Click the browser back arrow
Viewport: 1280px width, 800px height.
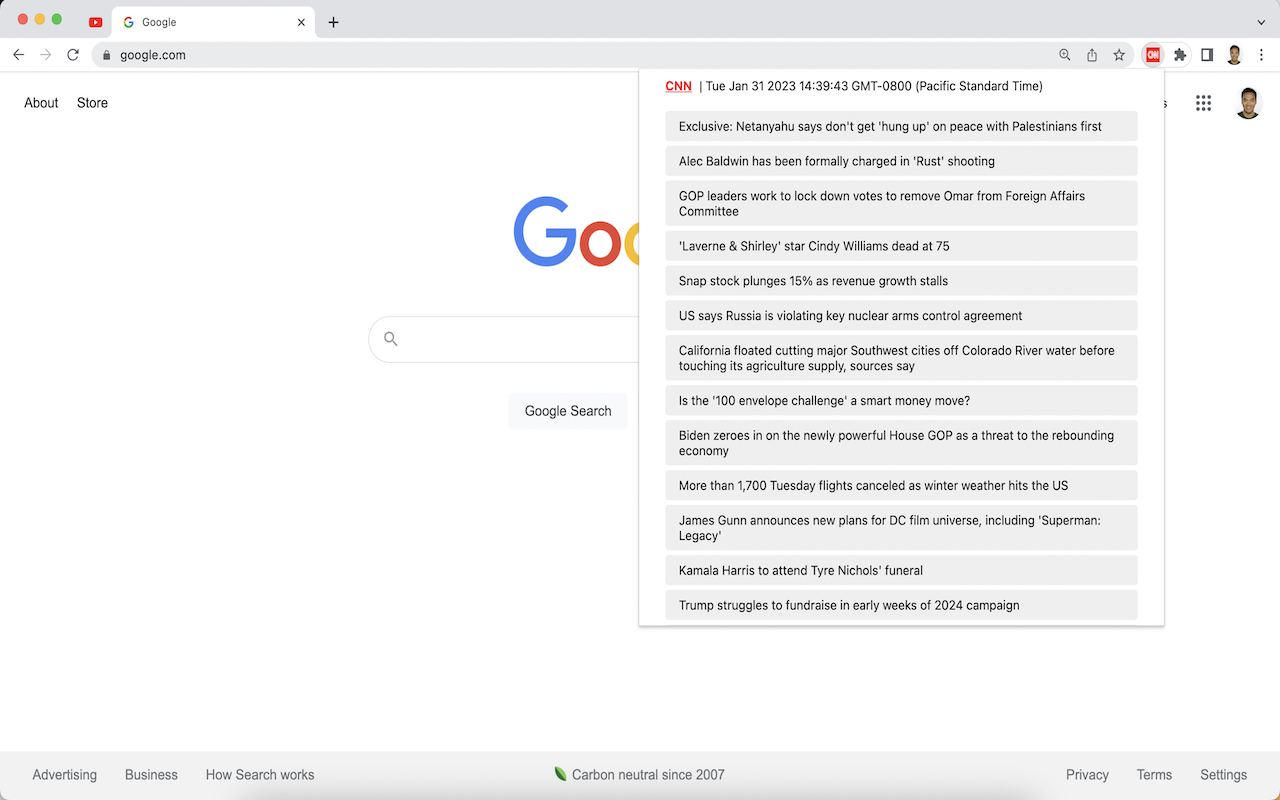18,55
